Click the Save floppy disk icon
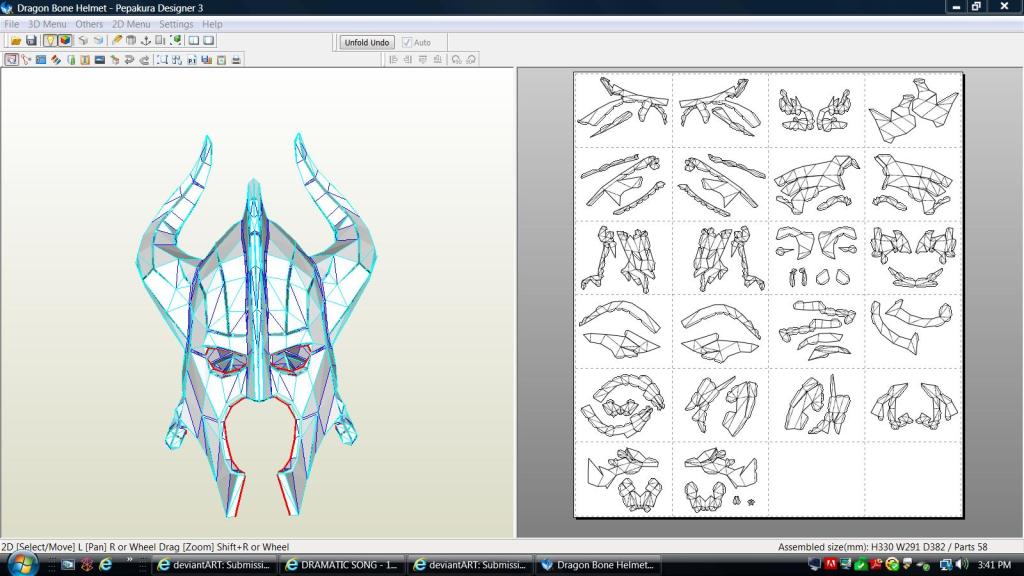The height and width of the screenshot is (576, 1024). (x=31, y=40)
